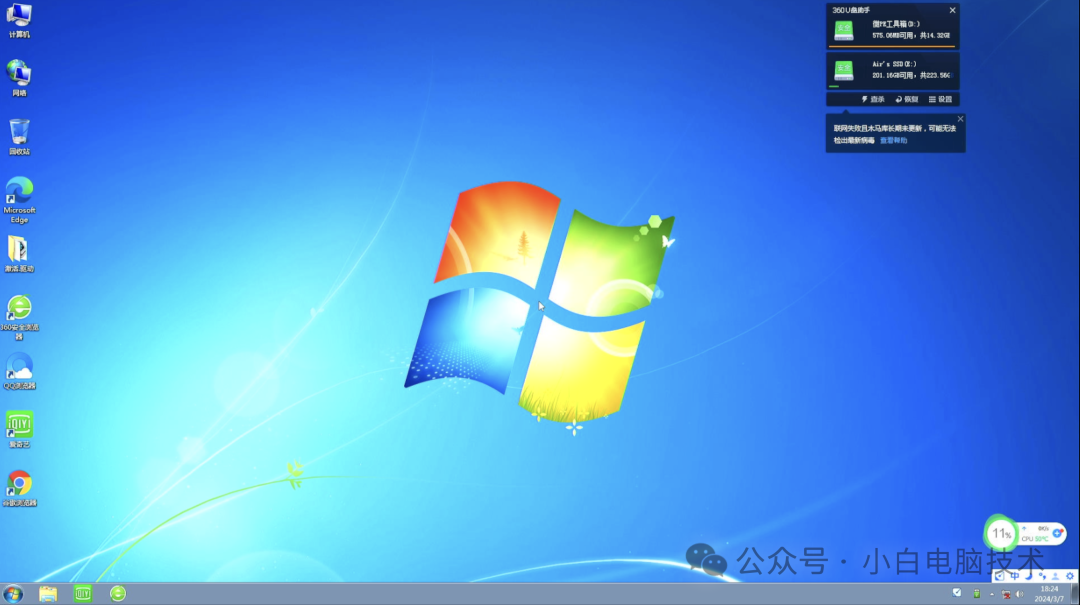Open File Explorer from the taskbar
This screenshot has width=1080, height=605.
pyautogui.click(x=48, y=593)
